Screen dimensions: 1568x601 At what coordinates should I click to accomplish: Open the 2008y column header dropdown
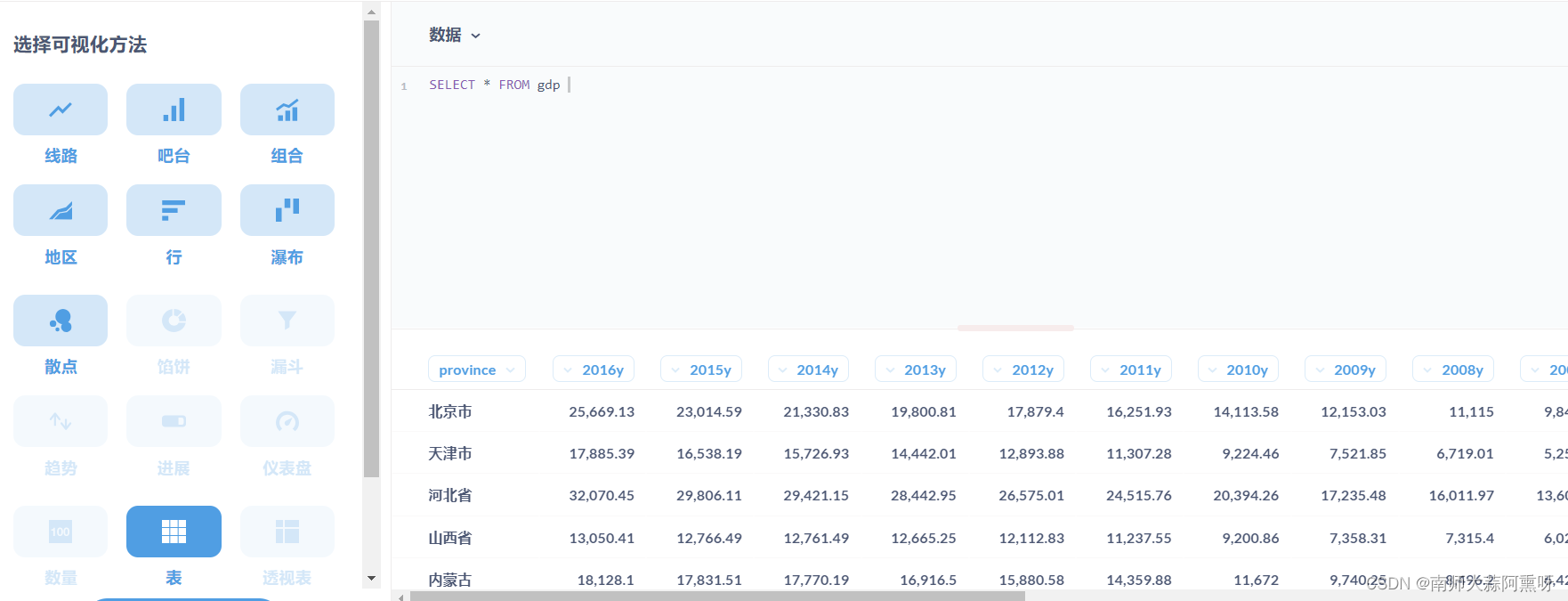[x=1453, y=370]
